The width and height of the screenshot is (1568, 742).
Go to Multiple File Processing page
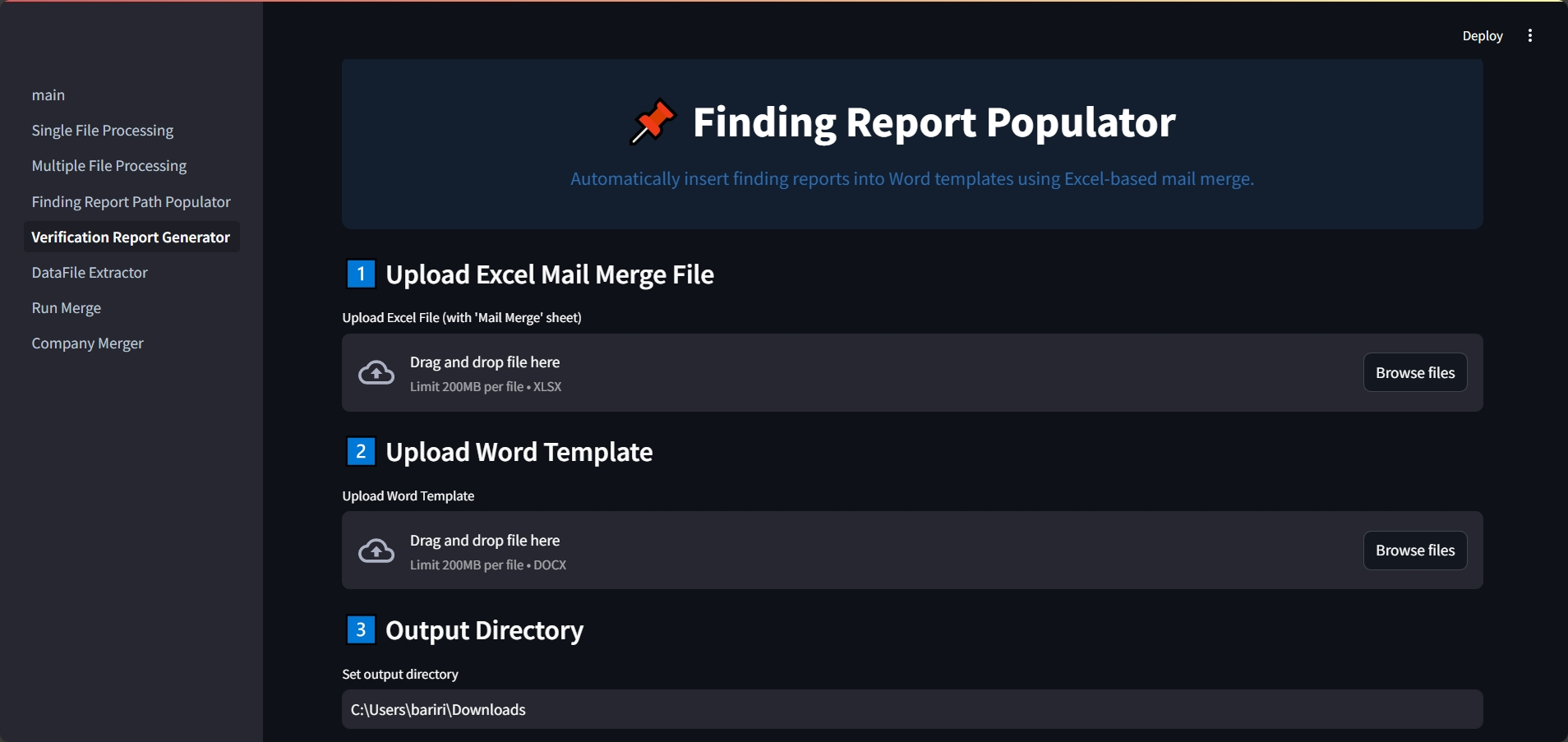[109, 166]
